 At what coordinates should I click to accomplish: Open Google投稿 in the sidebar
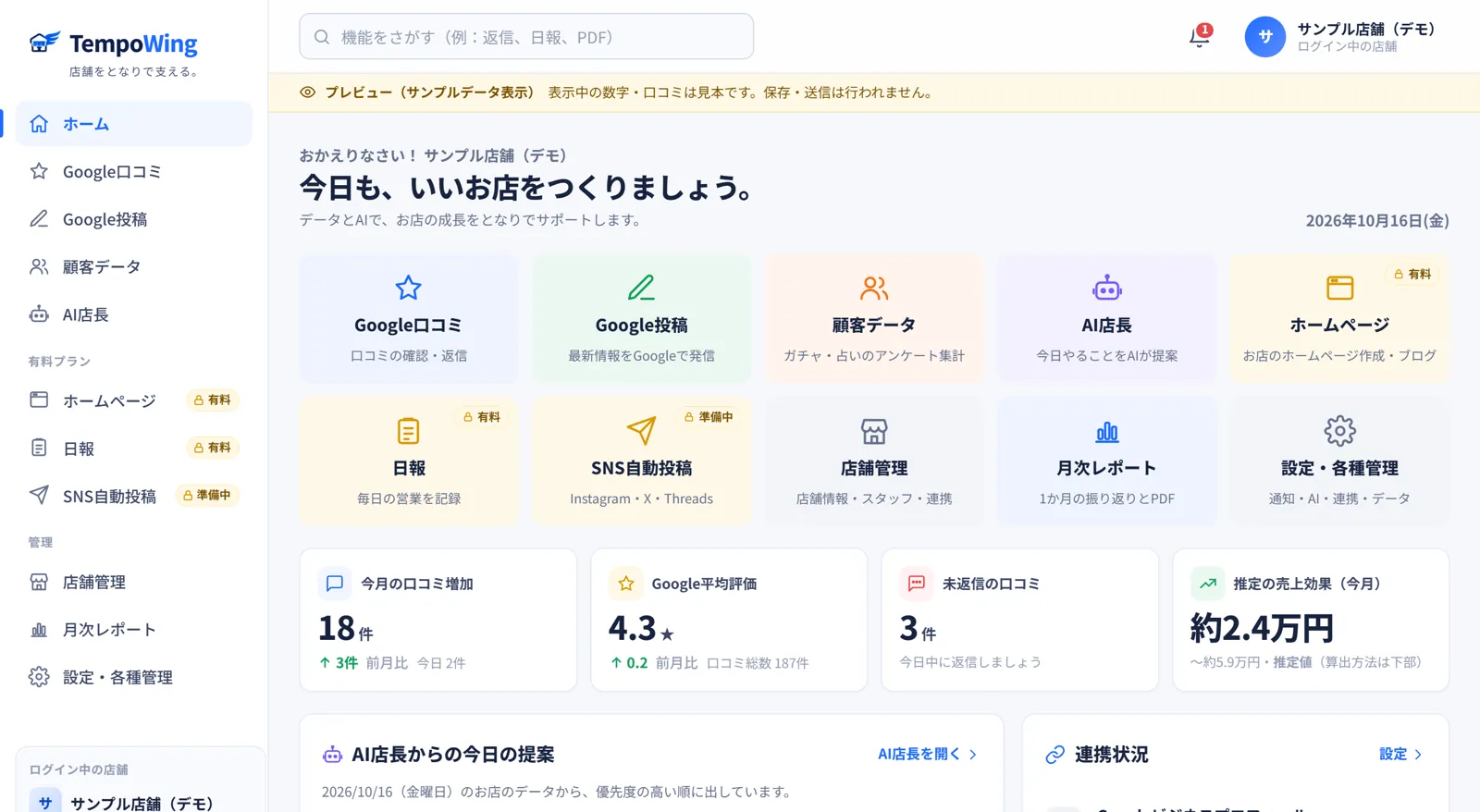tap(134, 219)
